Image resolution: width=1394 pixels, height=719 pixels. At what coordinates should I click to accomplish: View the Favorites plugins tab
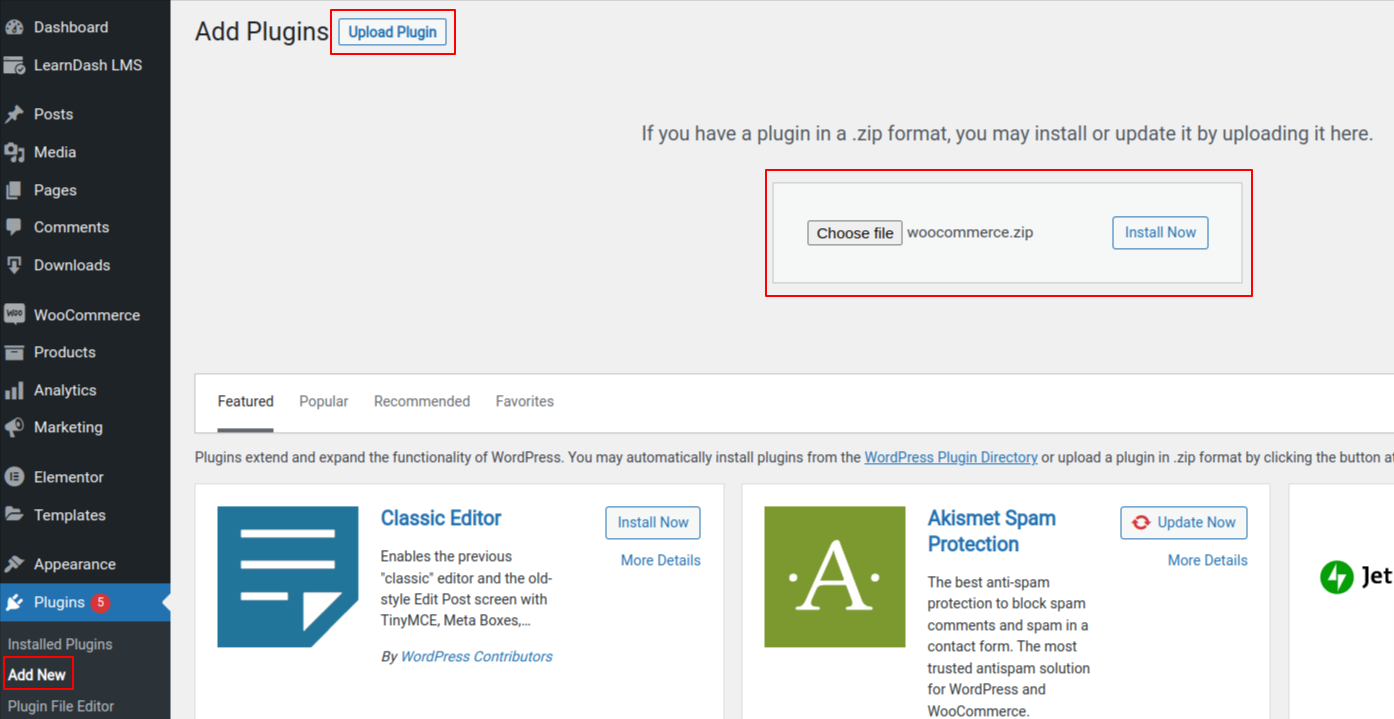(x=524, y=401)
